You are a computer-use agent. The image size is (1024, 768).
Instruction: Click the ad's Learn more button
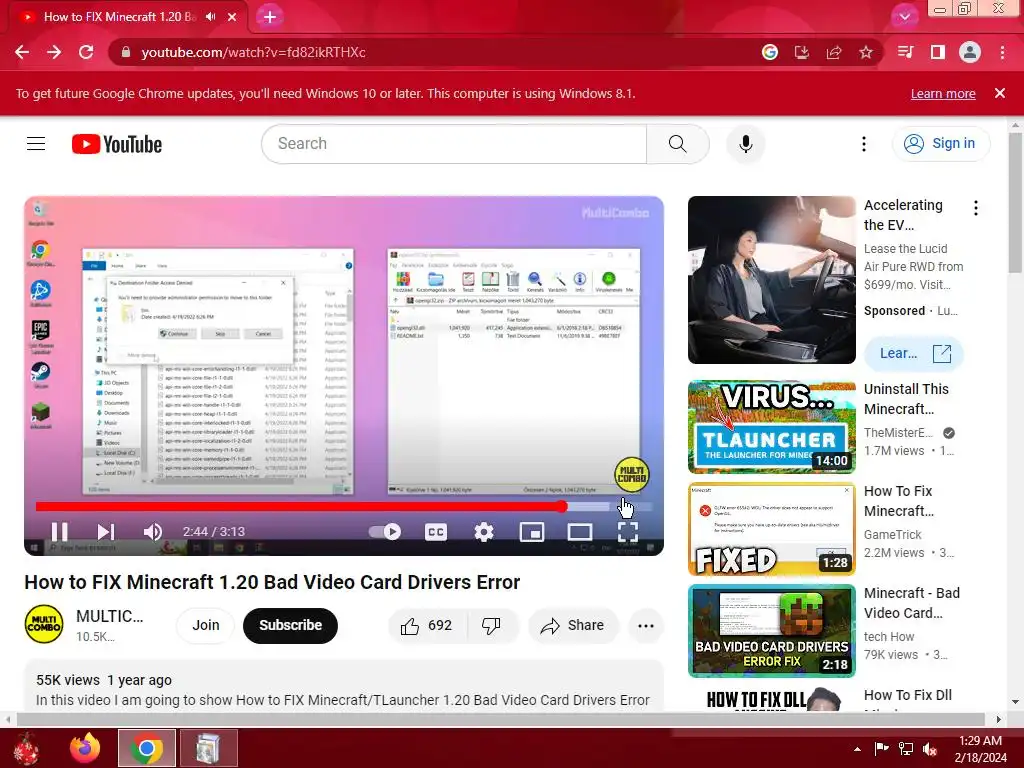pos(914,353)
